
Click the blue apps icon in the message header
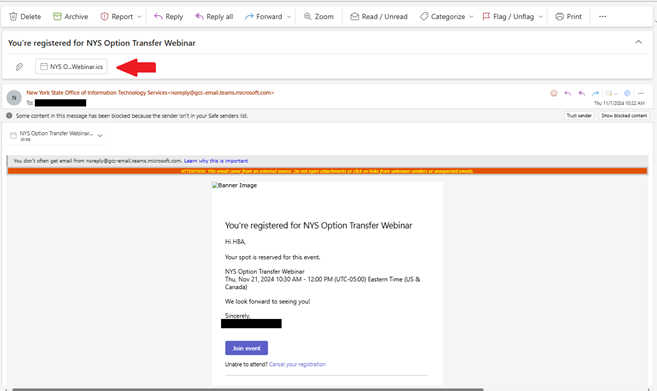coord(627,93)
